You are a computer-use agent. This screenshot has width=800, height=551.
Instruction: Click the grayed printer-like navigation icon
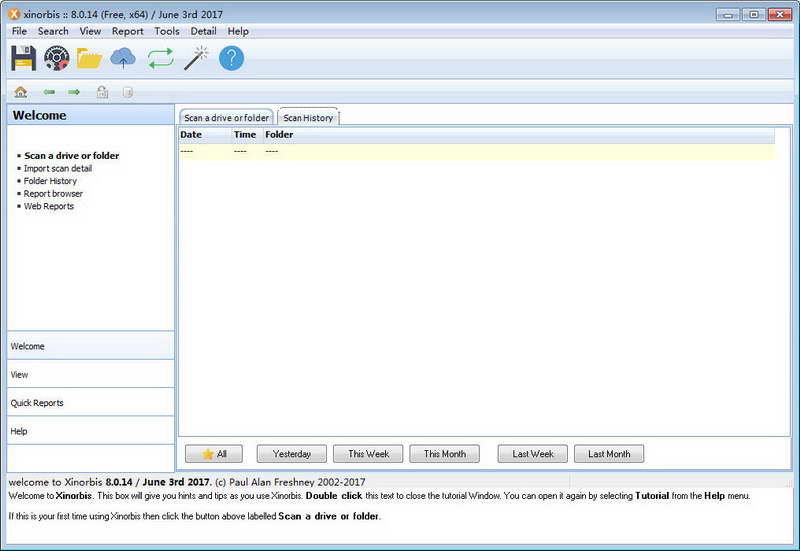point(103,92)
